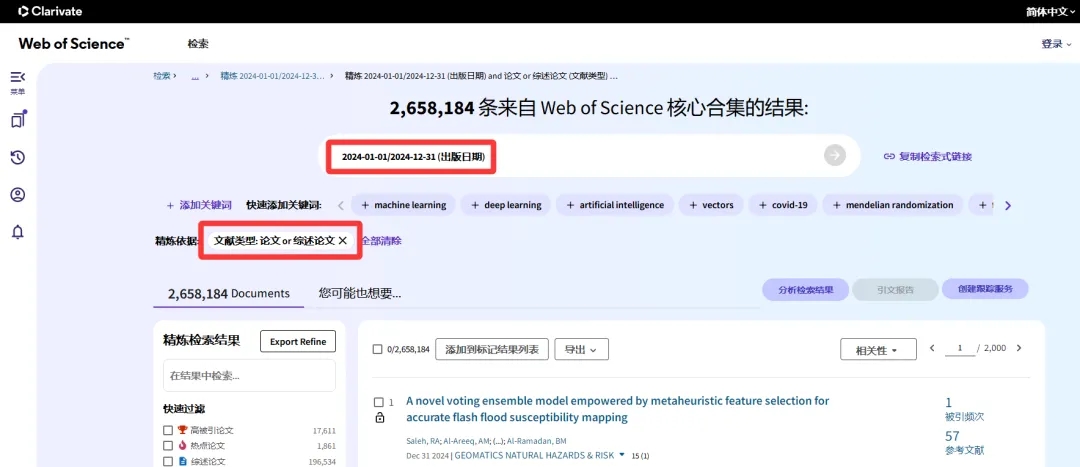This screenshot has height=467, width=1080.
Task: Remove the 文献类型 refine filter with X
Action: [342, 241]
